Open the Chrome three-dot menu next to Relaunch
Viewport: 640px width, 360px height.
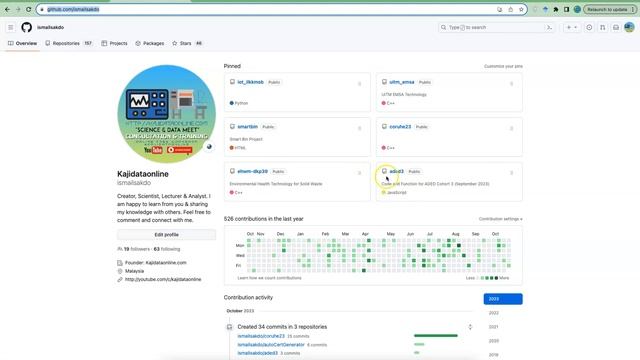pos(633,9)
